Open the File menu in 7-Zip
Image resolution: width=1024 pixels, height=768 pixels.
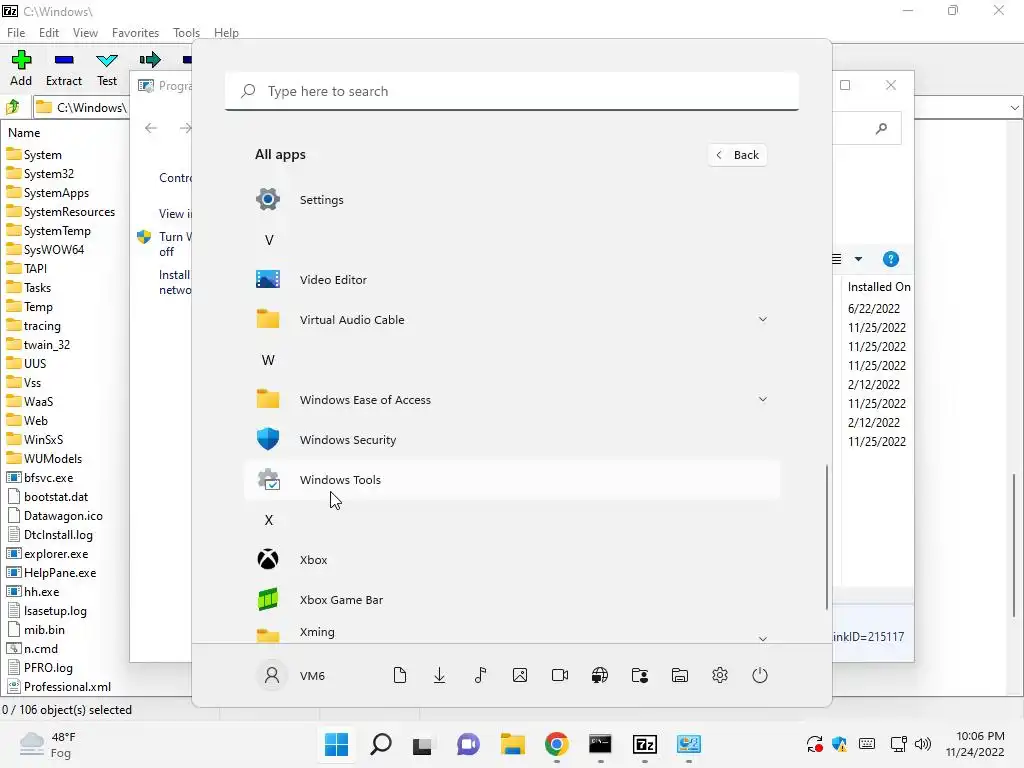click(16, 33)
